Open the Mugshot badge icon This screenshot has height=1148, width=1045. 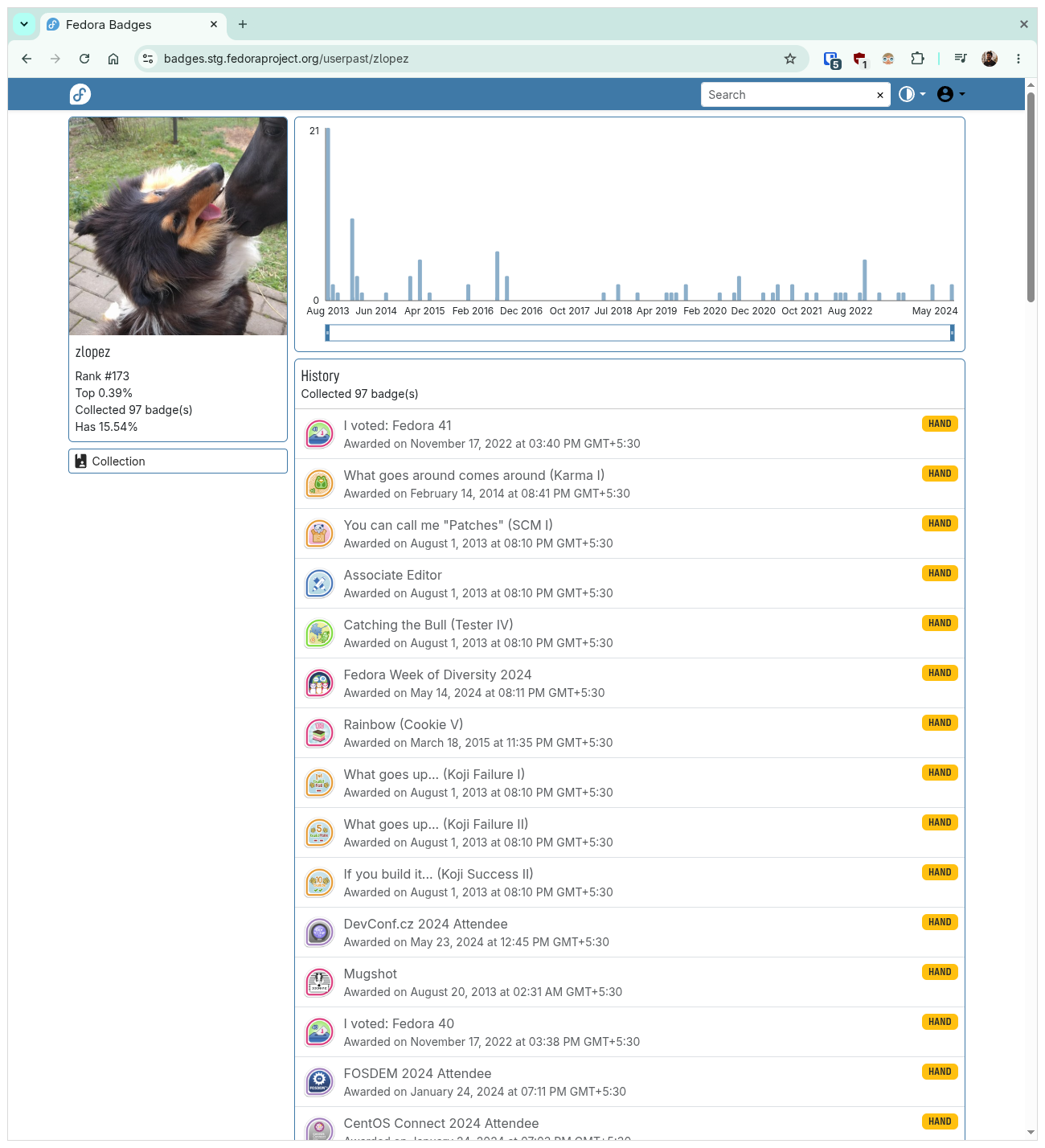(319, 982)
